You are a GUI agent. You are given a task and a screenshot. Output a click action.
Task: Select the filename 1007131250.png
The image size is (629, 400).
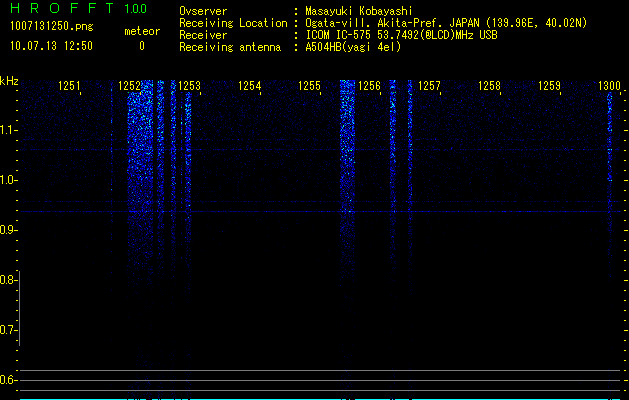[x=52, y=26]
